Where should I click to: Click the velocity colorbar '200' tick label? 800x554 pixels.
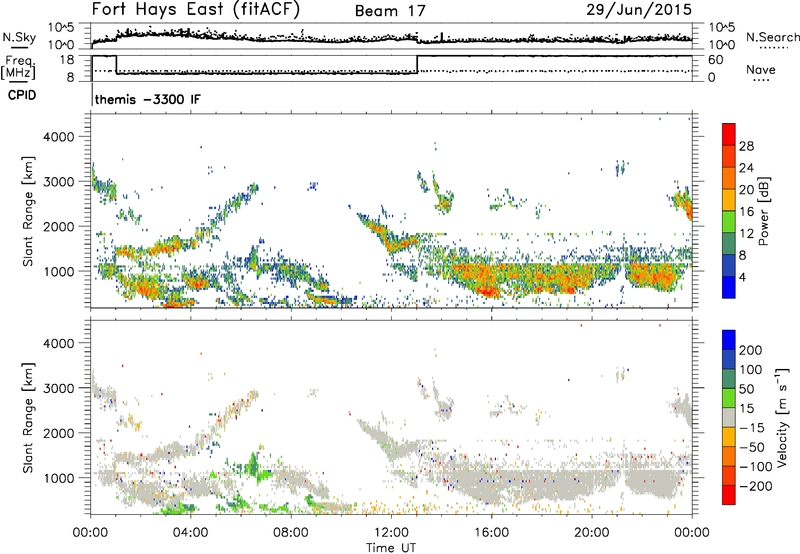[751, 350]
